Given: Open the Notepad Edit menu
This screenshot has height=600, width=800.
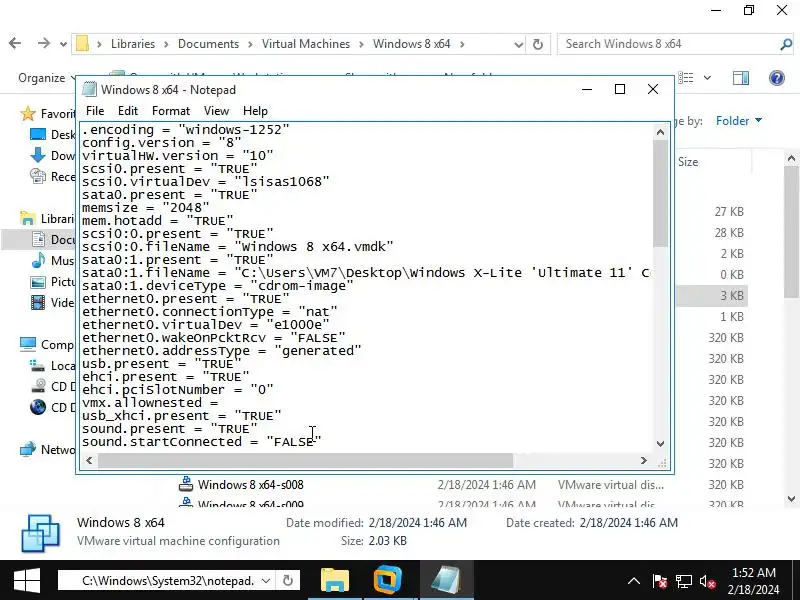Looking at the screenshot, I should pos(128,111).
